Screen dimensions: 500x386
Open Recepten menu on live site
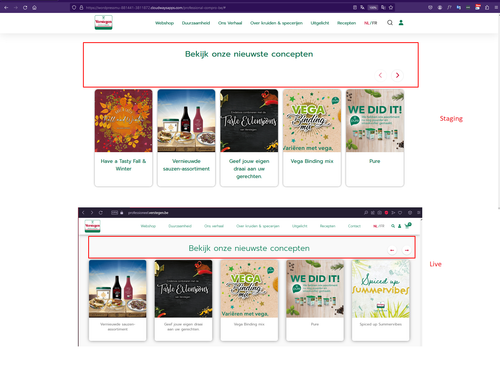[x=327, y=226]
